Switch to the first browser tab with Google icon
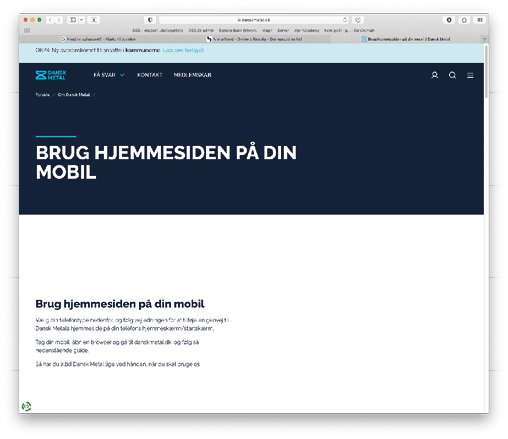Viewport: 508px width, 439px height. [x=98, y=39]
